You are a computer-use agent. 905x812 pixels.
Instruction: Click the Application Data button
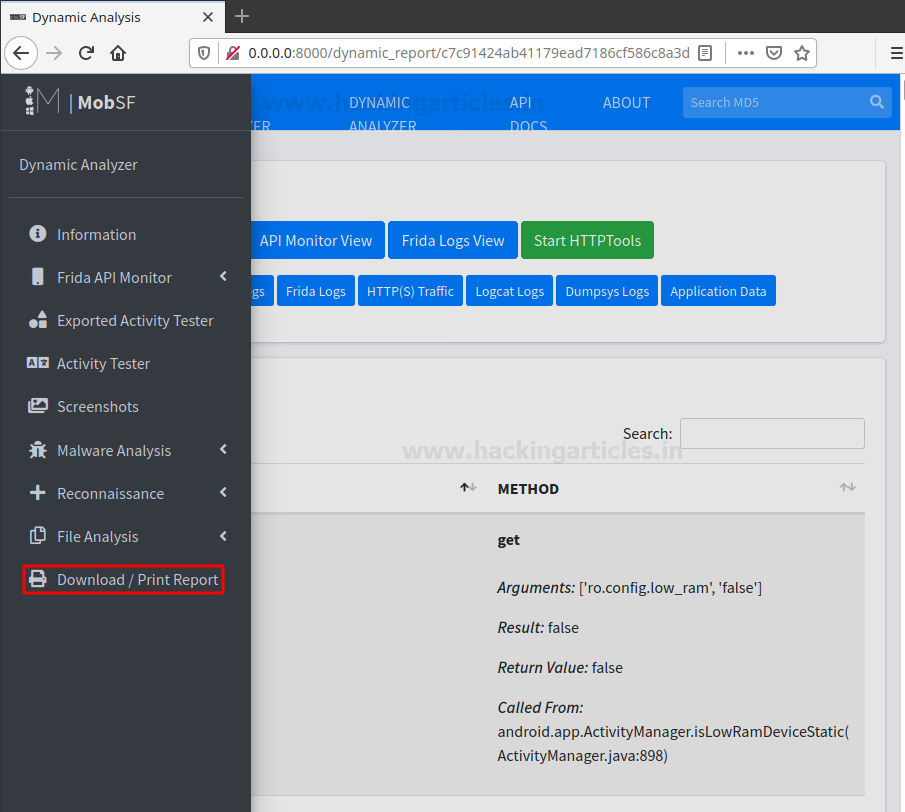719,291
